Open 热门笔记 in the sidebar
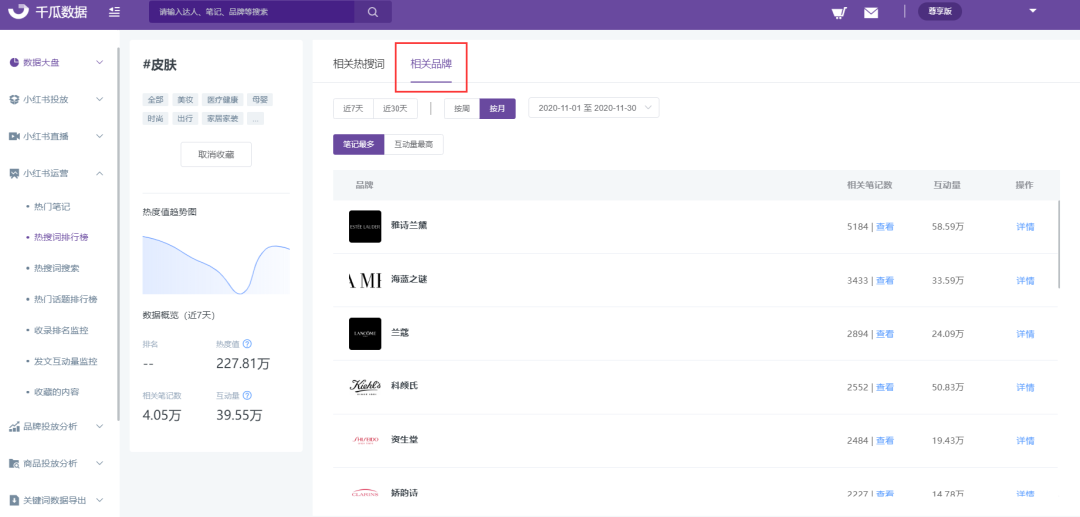The height and width of the screenshot is (517, 1080). pos(52,206)
